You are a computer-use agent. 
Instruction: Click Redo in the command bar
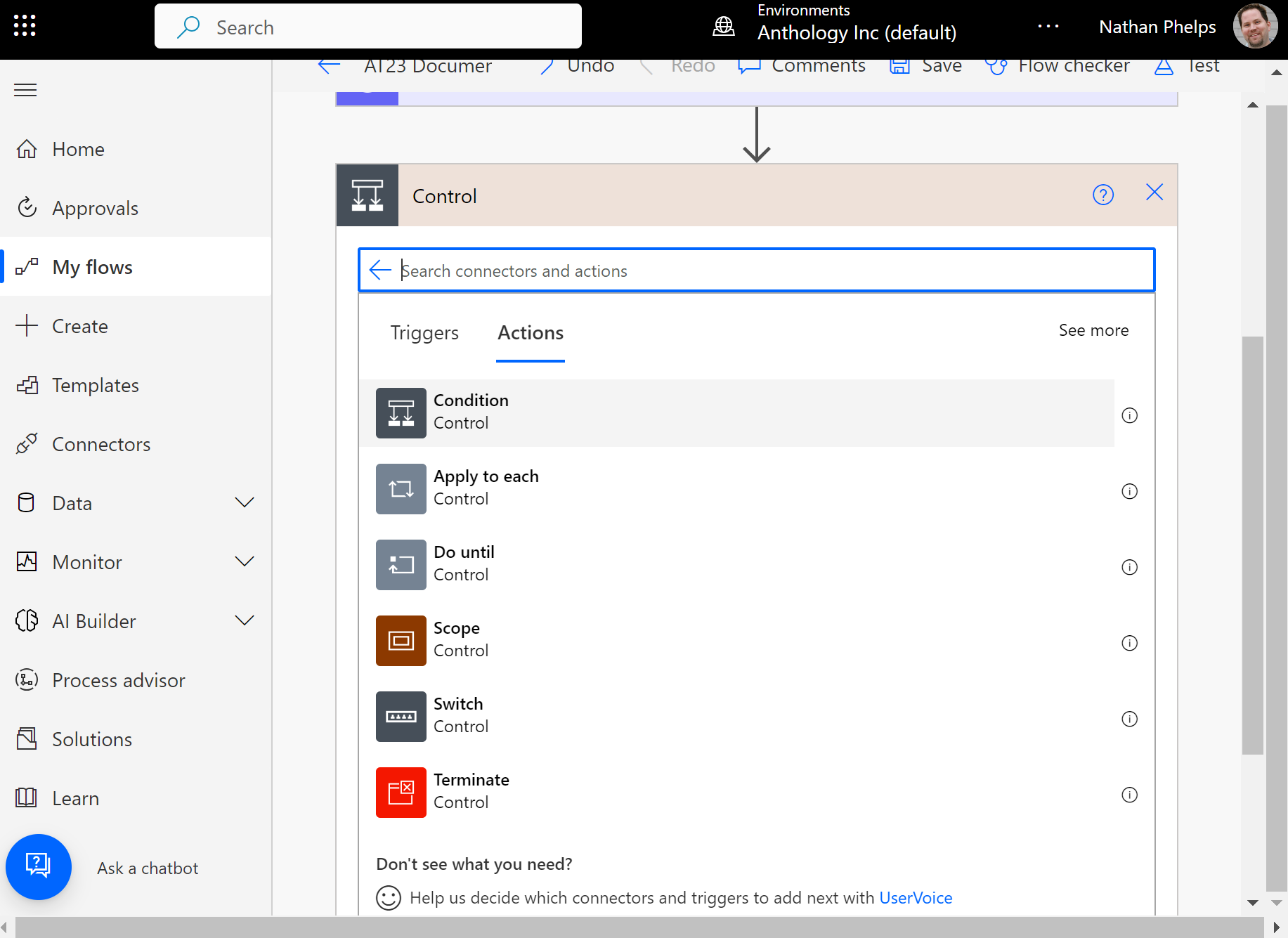(x=677, y=66)
